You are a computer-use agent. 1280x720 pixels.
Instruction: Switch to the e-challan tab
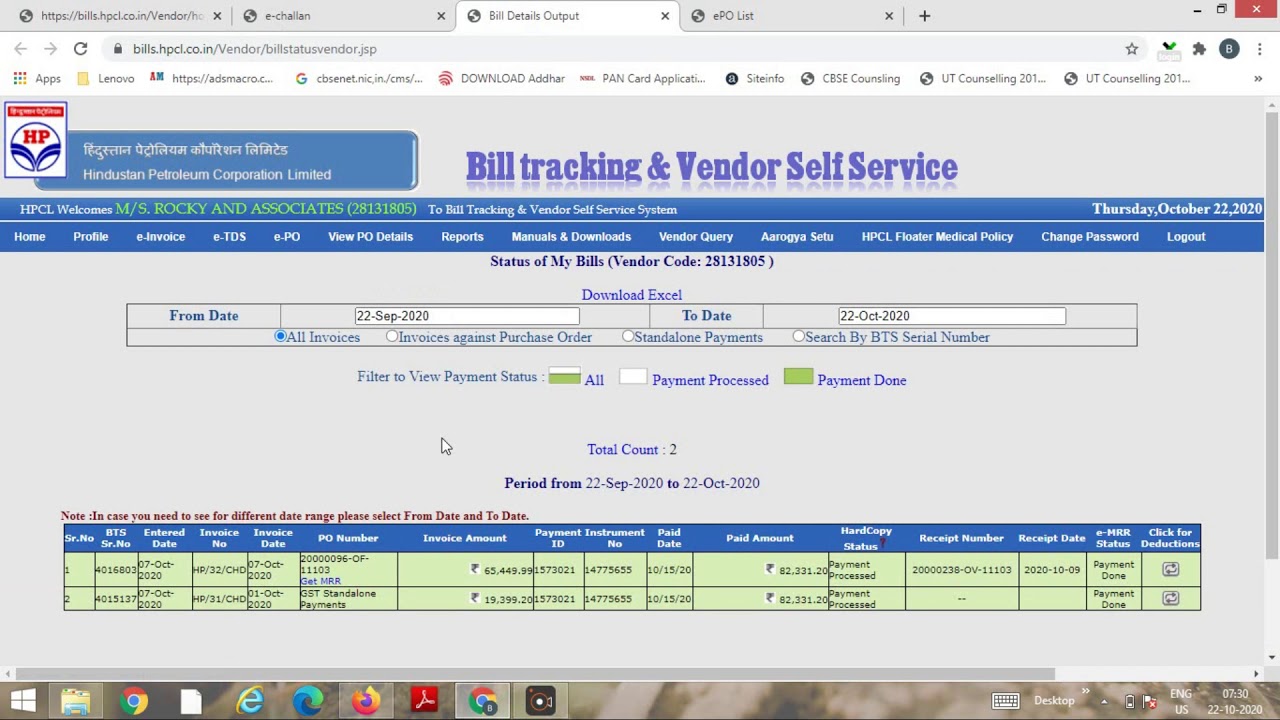pos(343,15)
